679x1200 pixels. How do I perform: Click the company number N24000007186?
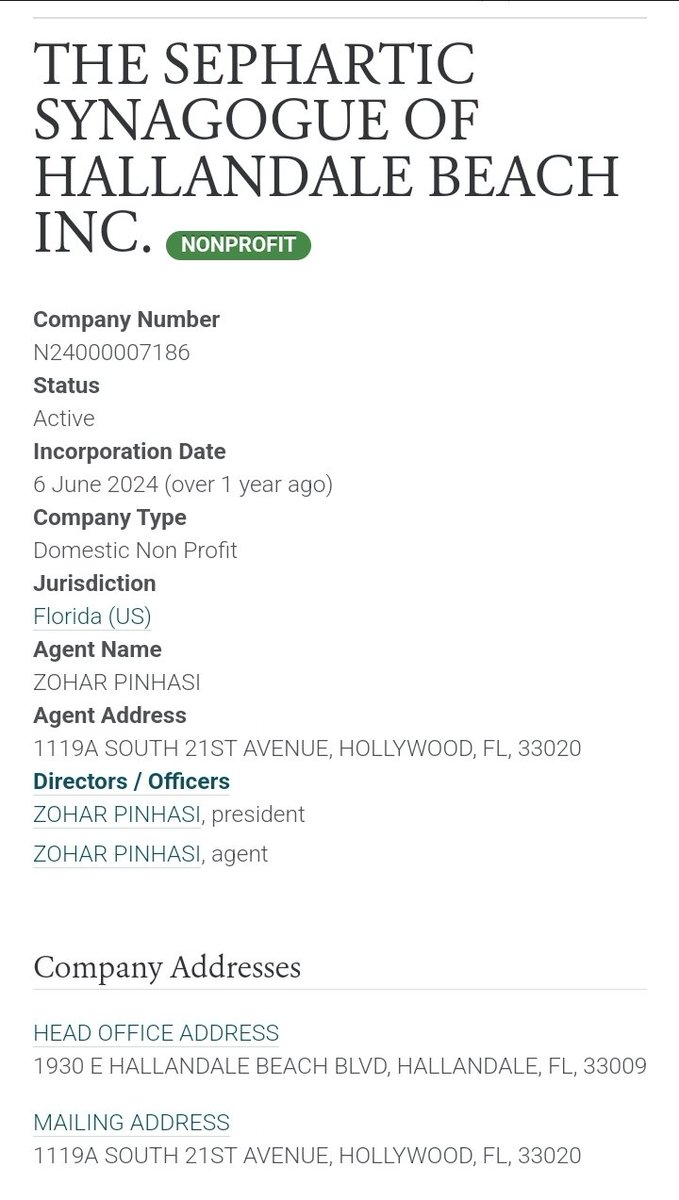[111, 352]
